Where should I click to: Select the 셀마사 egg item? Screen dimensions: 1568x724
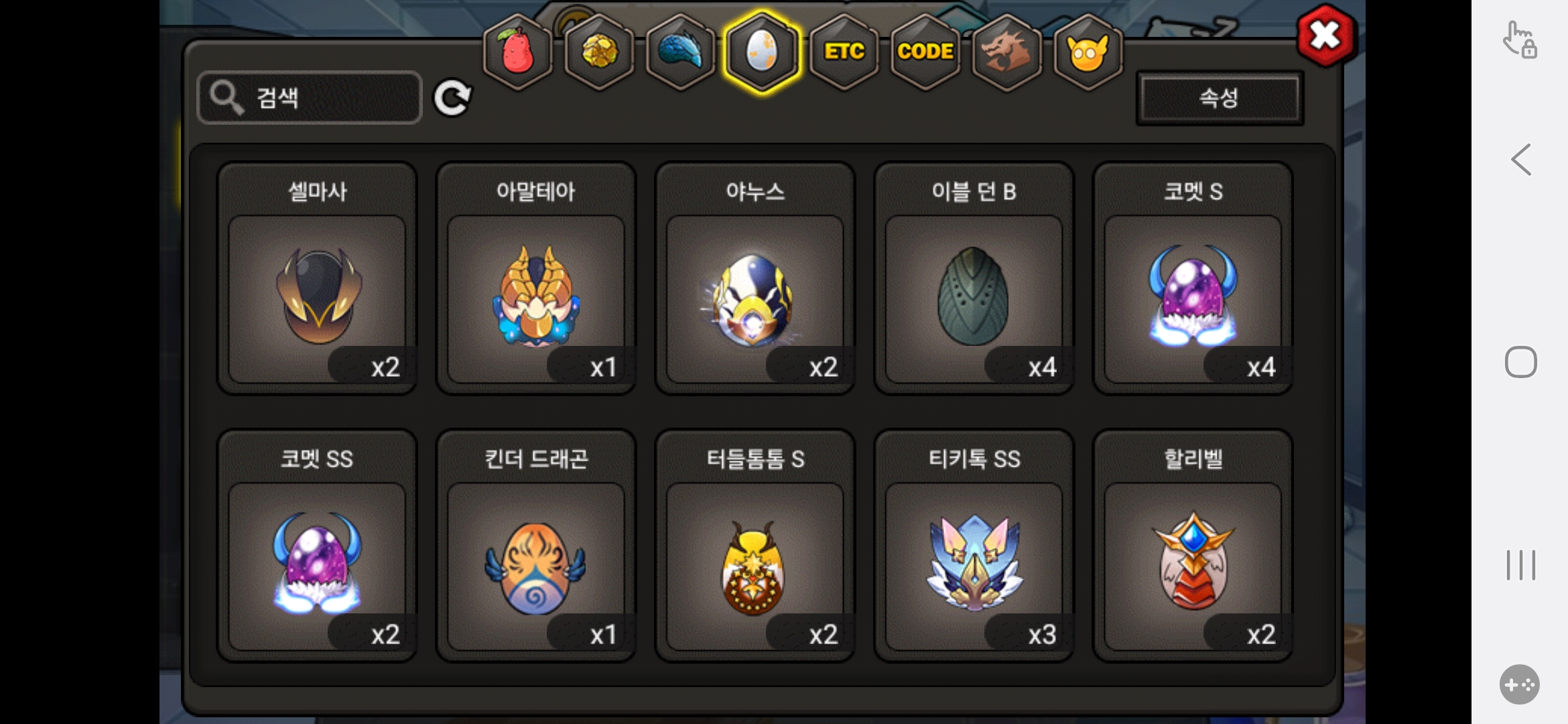coord(317,278)
